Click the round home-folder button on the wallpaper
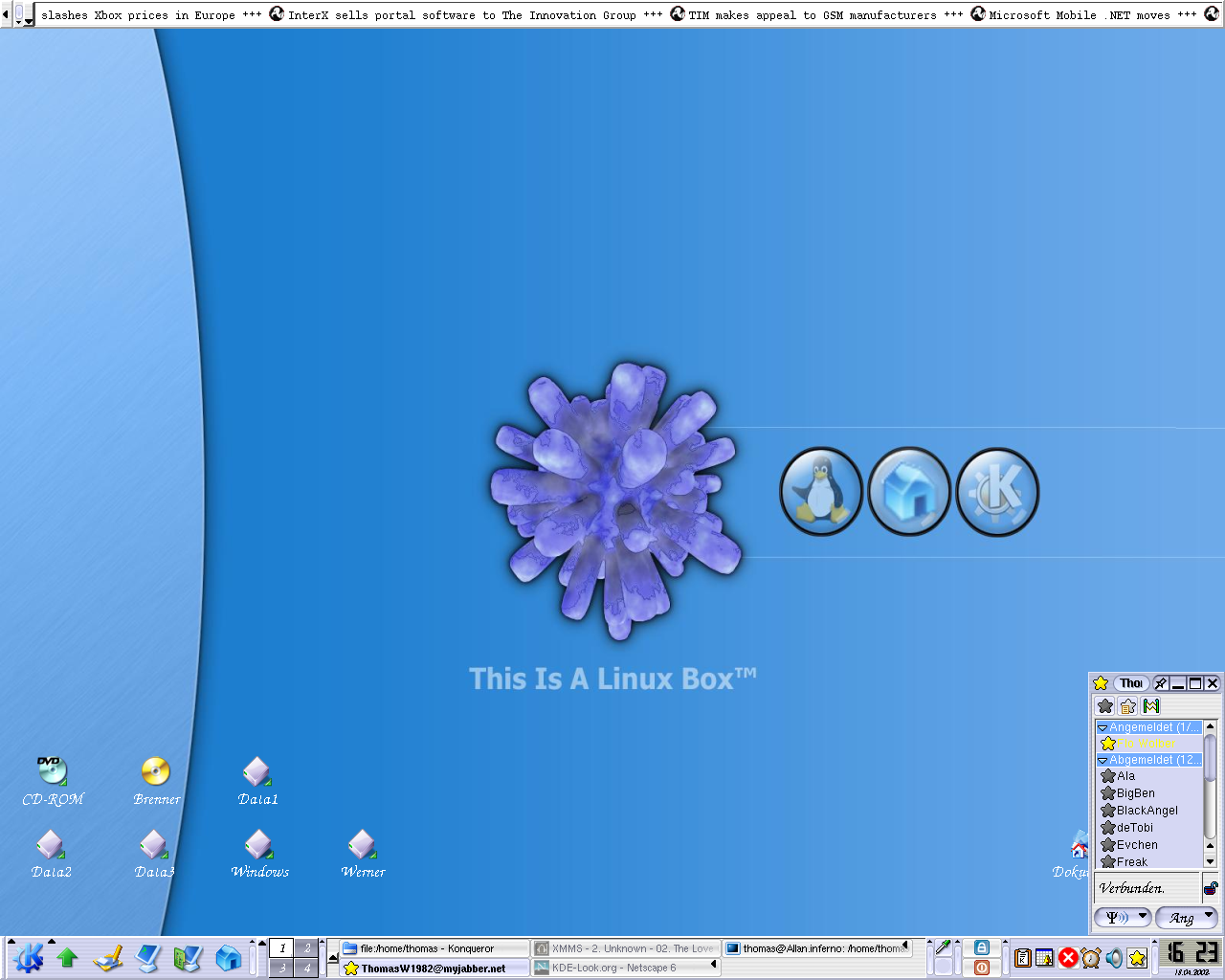 909,492
